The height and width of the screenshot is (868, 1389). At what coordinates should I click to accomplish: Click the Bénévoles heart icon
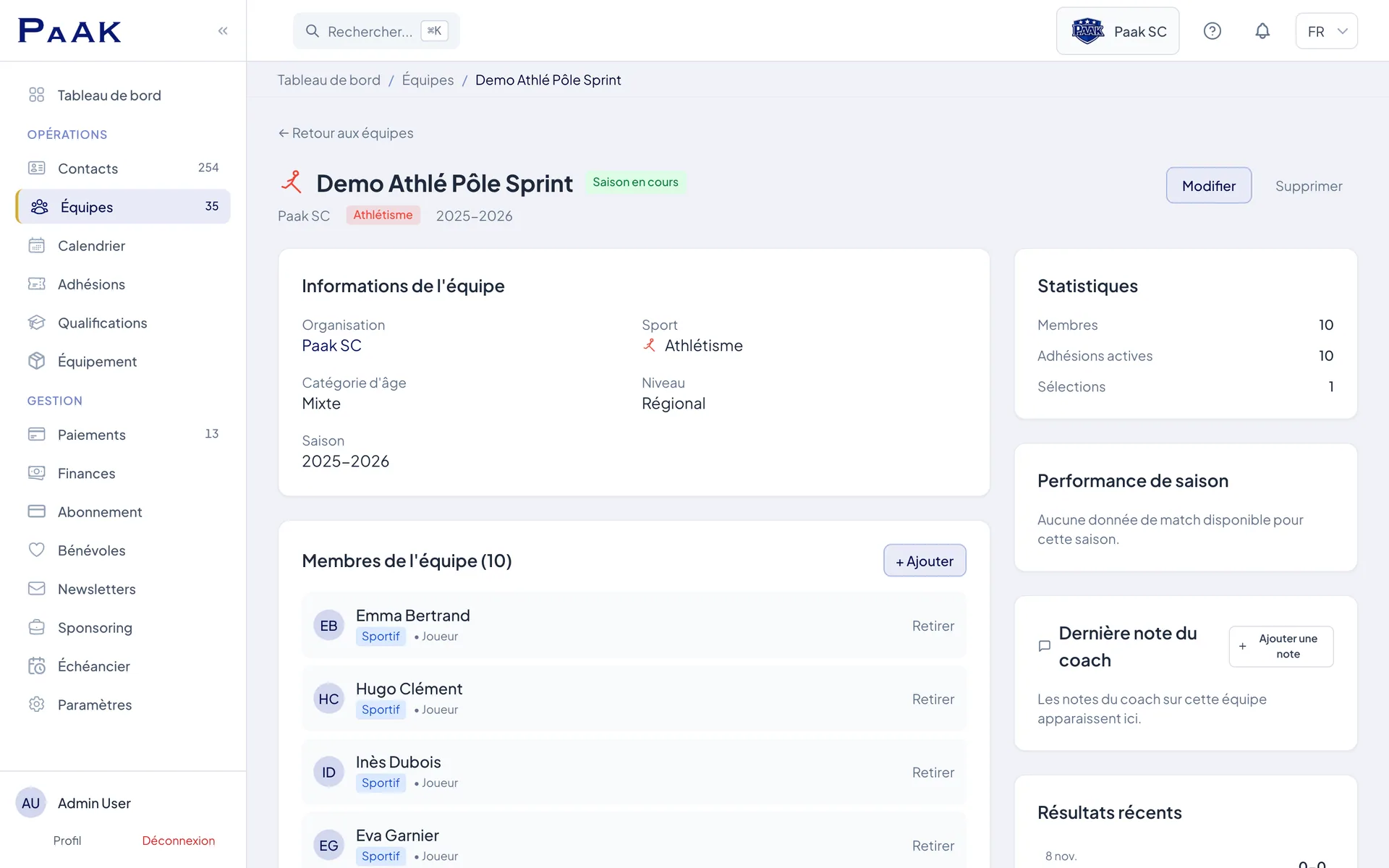(x=36, y=550)
